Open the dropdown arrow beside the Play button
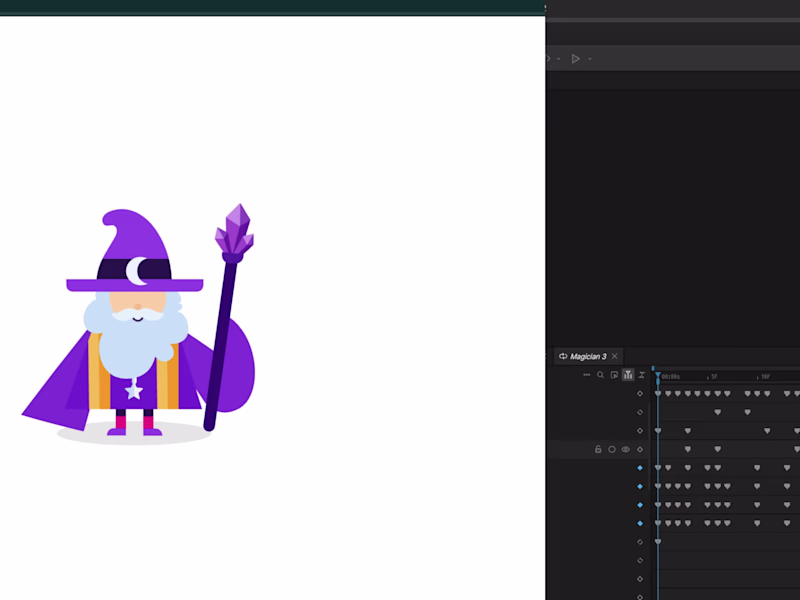This screenshot has height=600, width=800. click(x=590, y=59)
